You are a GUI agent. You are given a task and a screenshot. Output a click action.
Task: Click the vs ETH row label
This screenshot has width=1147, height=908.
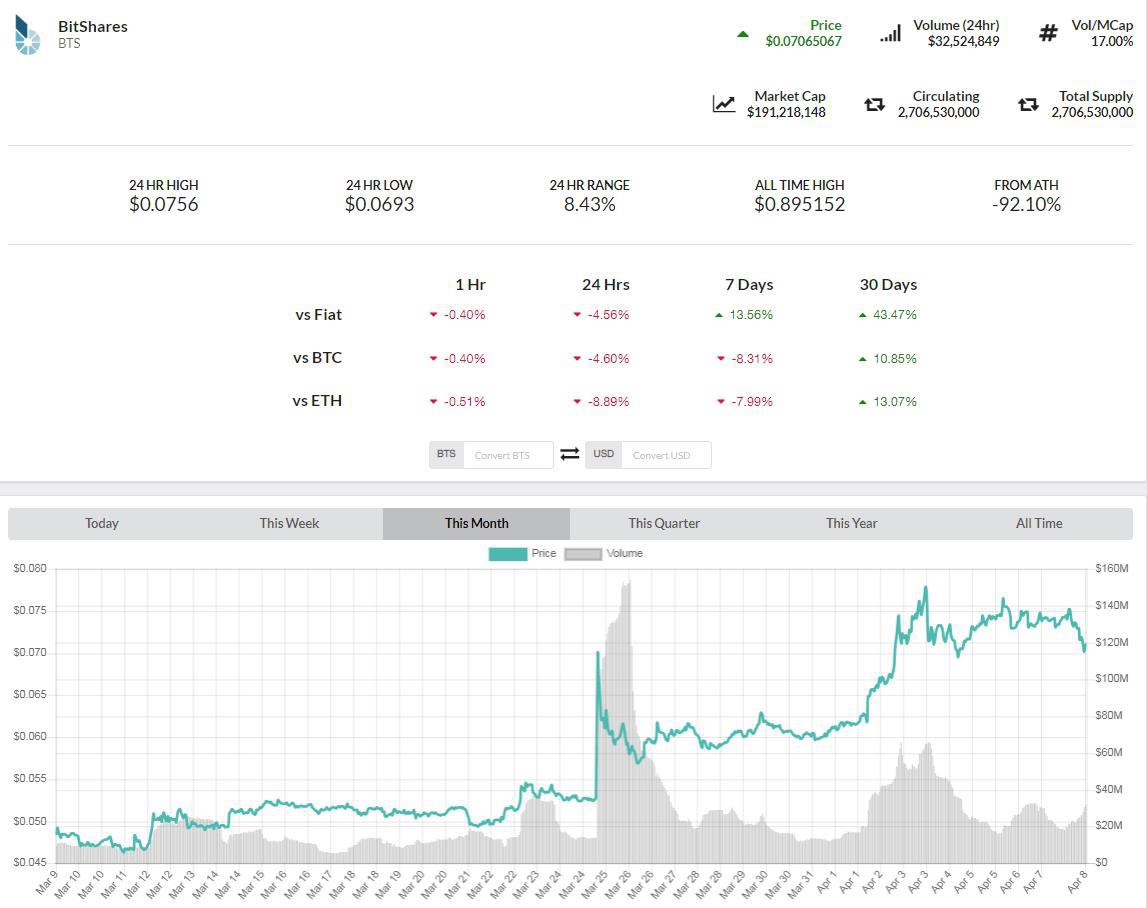317,401
